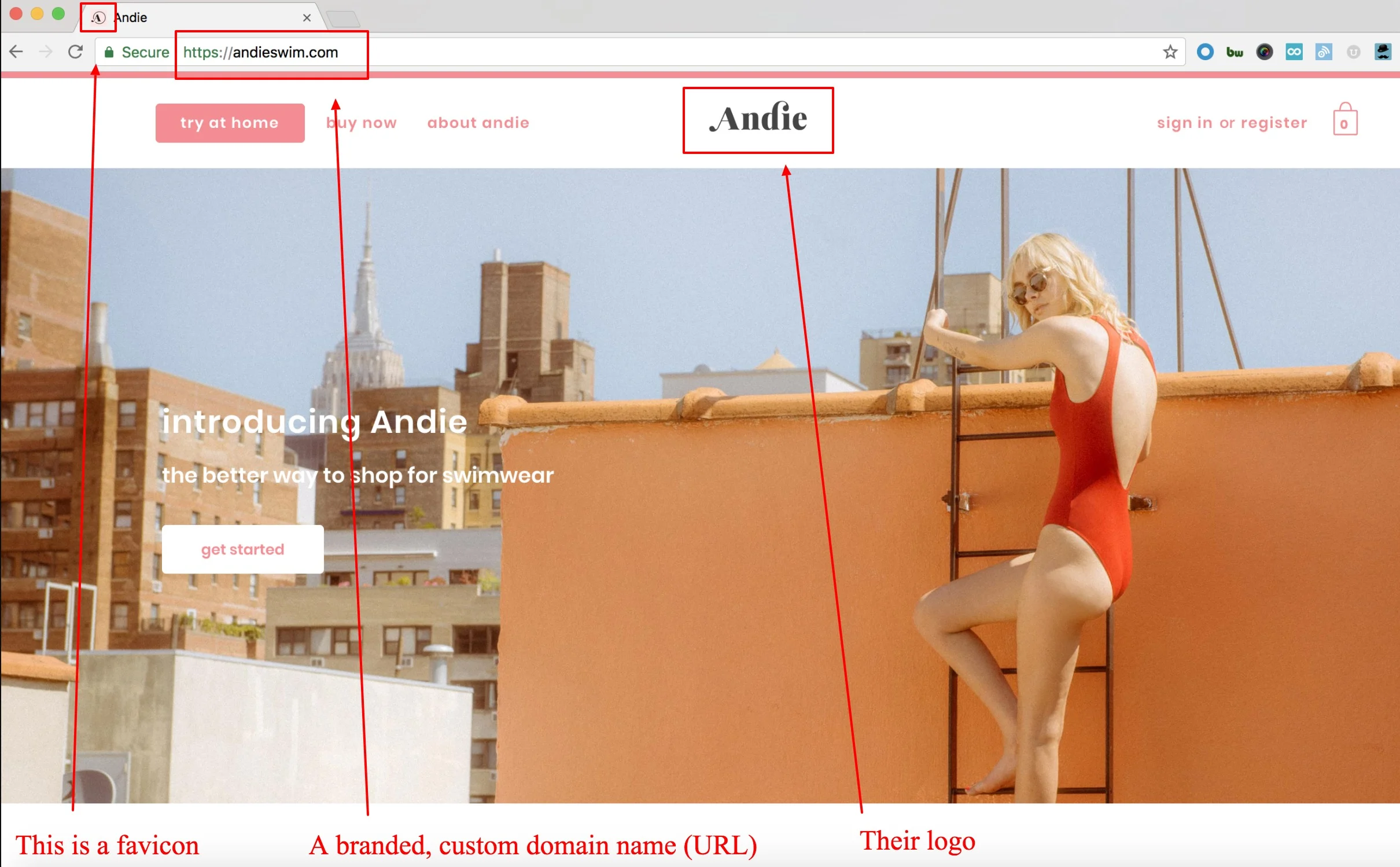Click the green bw extension icon
The width and height of the screenshot is (1400, 867).
1235,52
